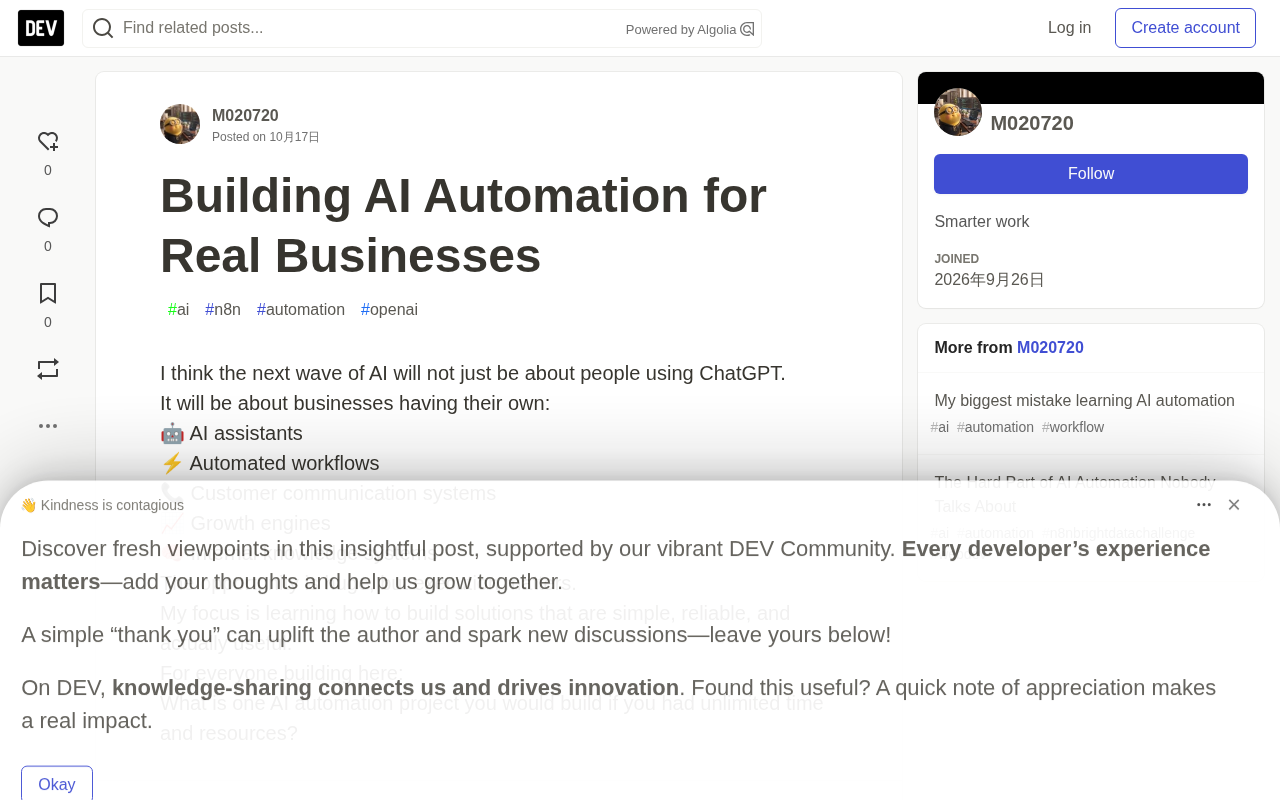The height and width of the screenshot is (800, 1280).
Task: Add a heart reaction to the post
Action: 48,141
